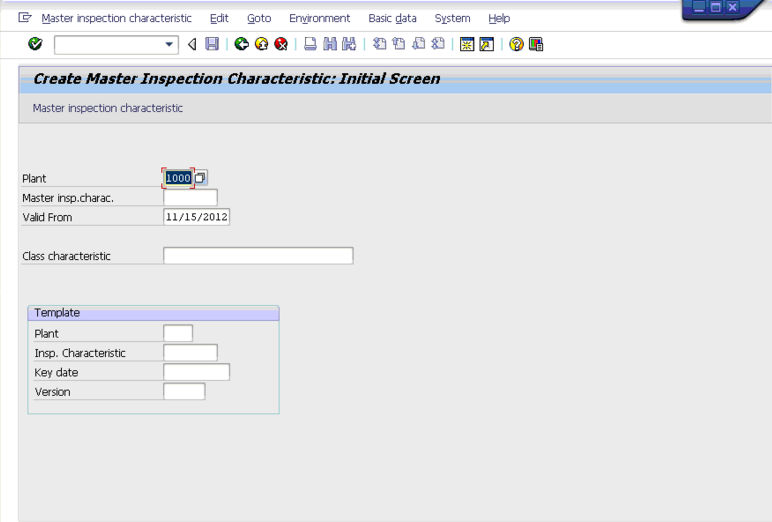The image size is (772, 522).
Task: Open the Environment menu
Action: tap(320, 18)
